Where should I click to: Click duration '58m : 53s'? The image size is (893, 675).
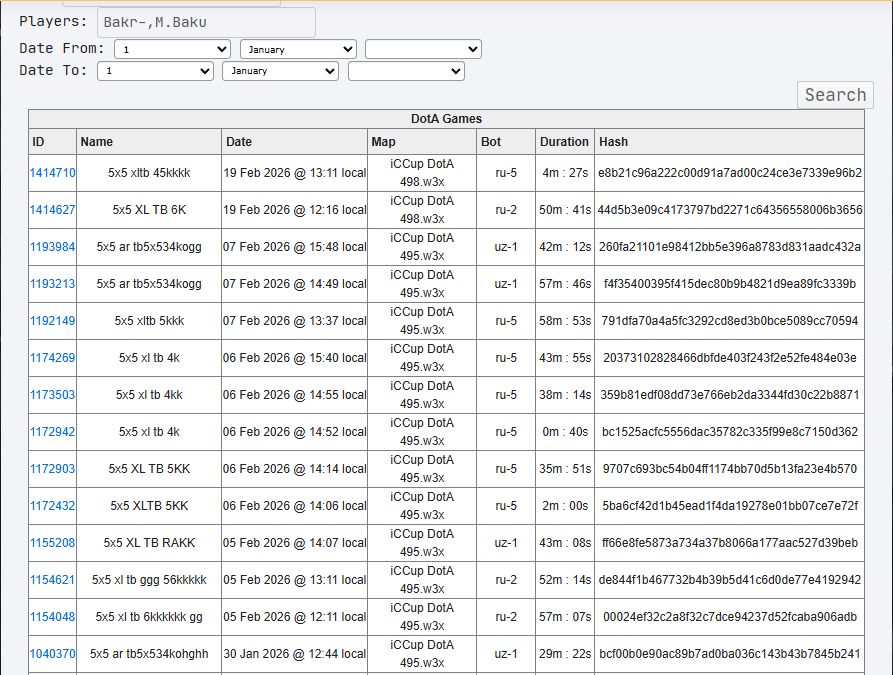[565, 321]
